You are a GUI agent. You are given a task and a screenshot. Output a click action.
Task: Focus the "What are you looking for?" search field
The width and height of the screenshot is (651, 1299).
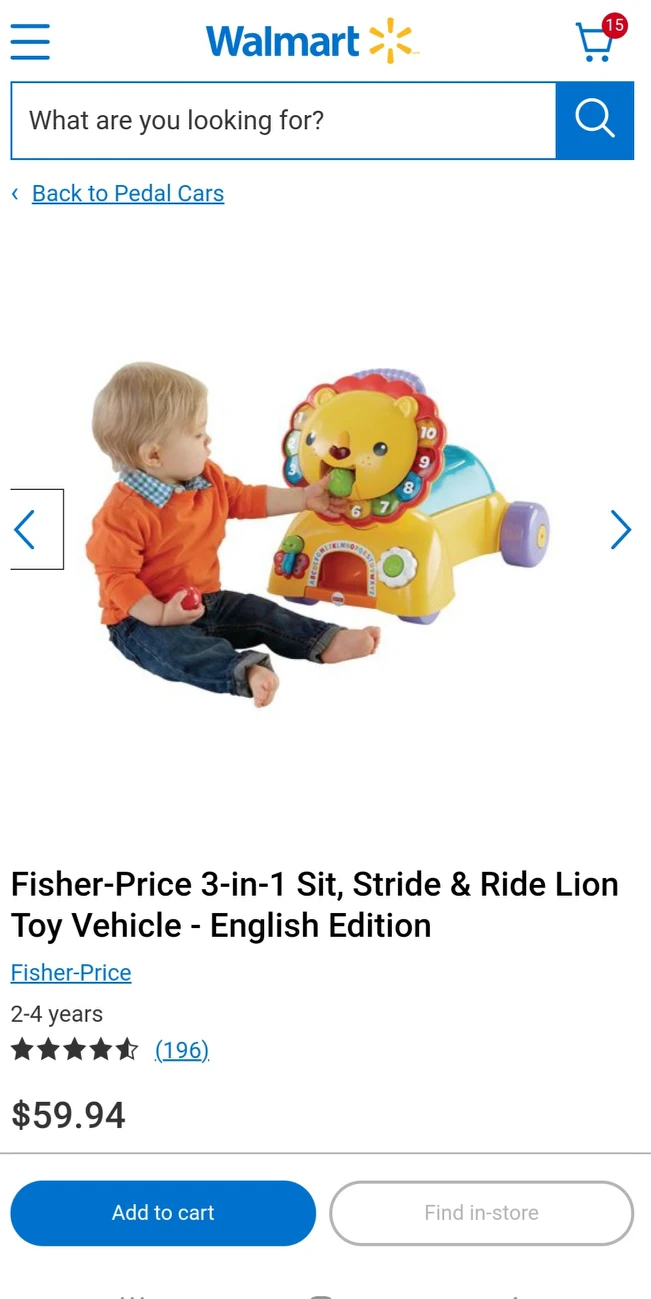(x=283, y=121)
